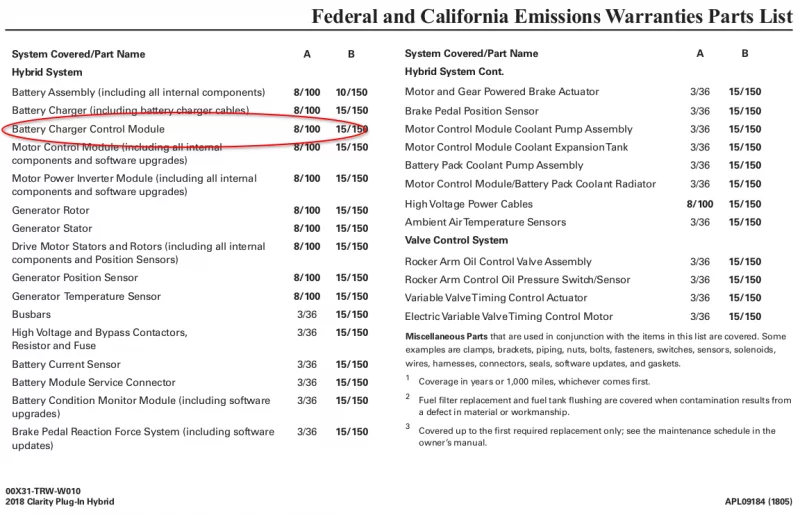Select the Hybrid System section heading
Screen dimensions: 800x515
[47, 72]
